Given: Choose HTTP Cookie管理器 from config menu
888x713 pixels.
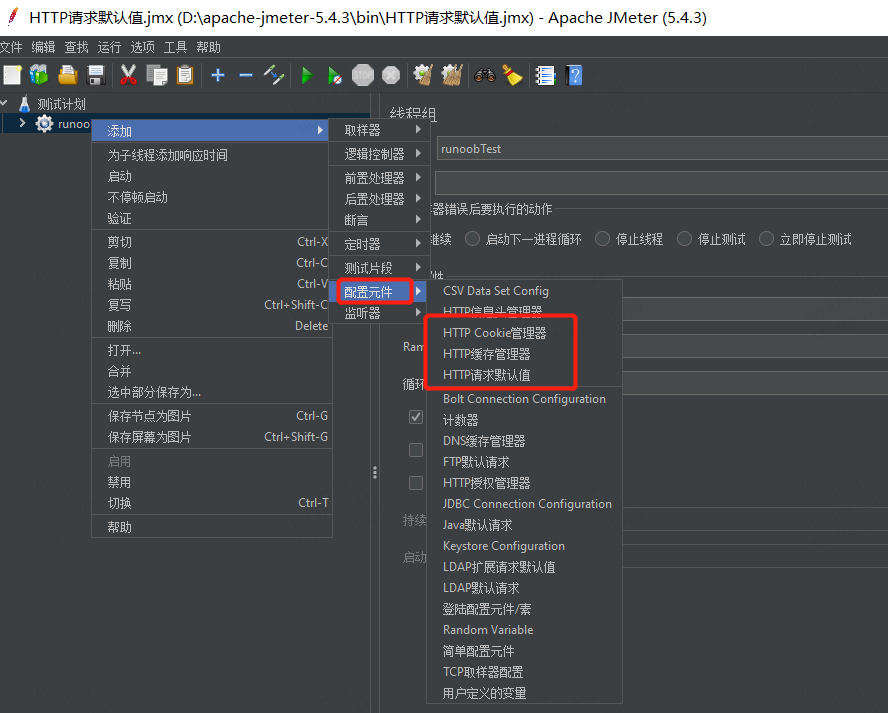Looking at the screenshot, I should tap(524, 332).
